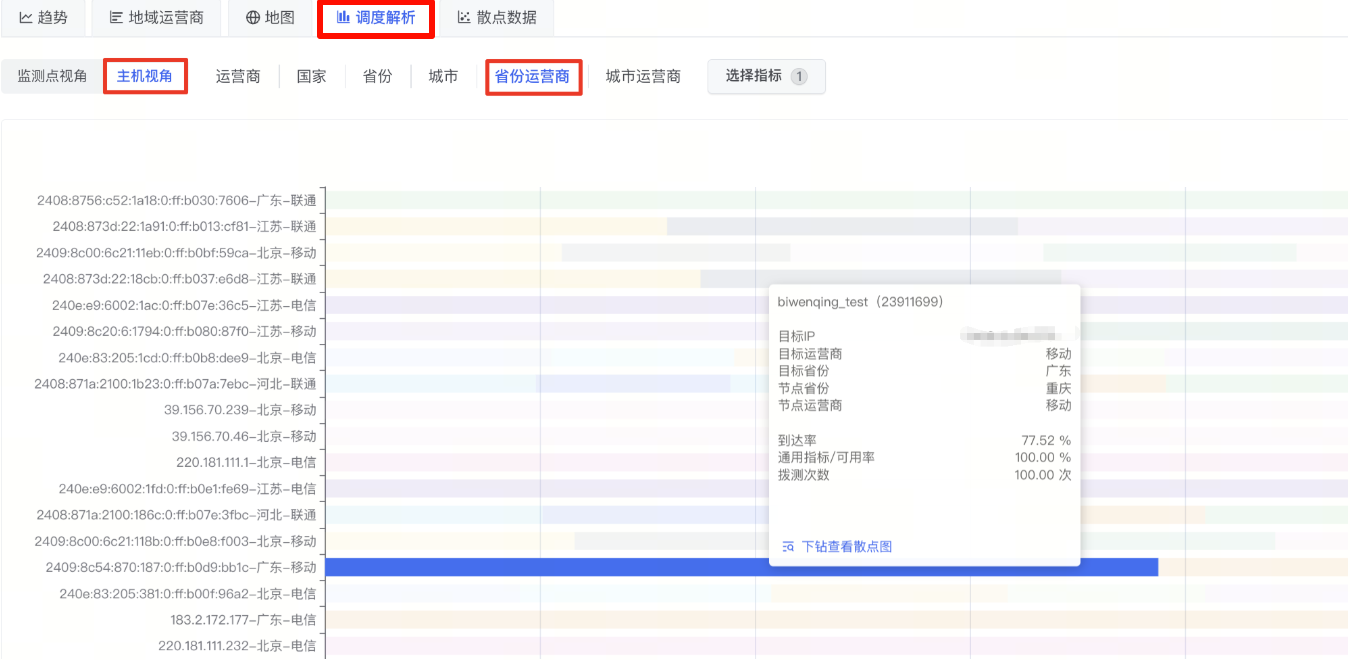The image size is (1350, 660).
Task: Open the 趋势 tab
Action: pyautogui.click(x=43, y=17)
